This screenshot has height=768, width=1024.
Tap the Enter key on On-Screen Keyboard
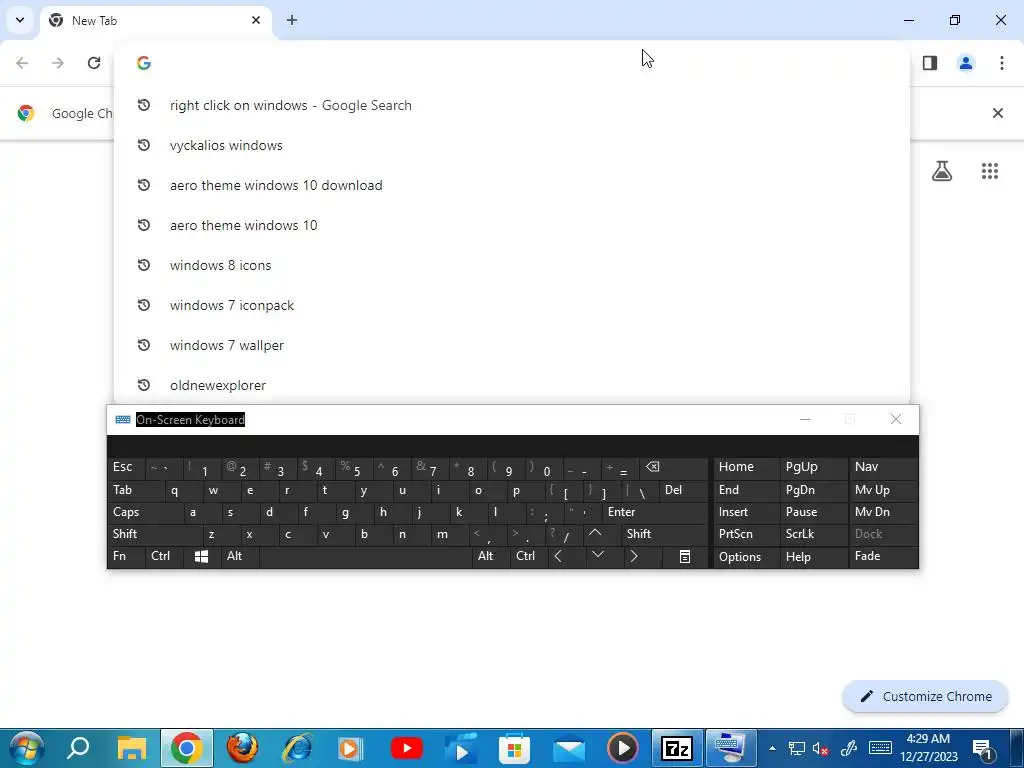655,513
